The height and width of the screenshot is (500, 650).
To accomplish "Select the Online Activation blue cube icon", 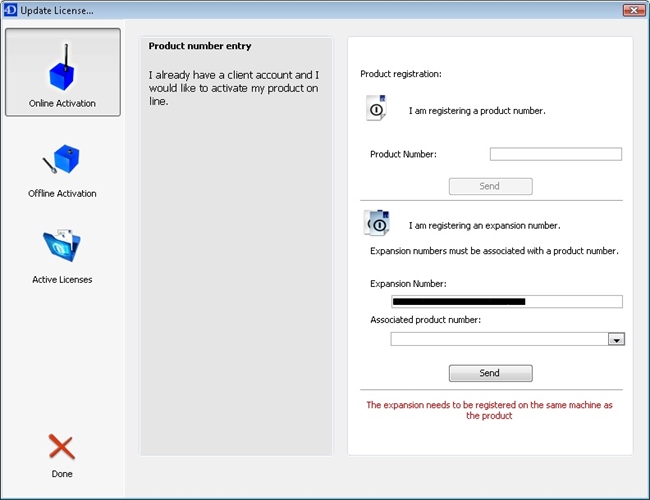I will tap(62, 69).
